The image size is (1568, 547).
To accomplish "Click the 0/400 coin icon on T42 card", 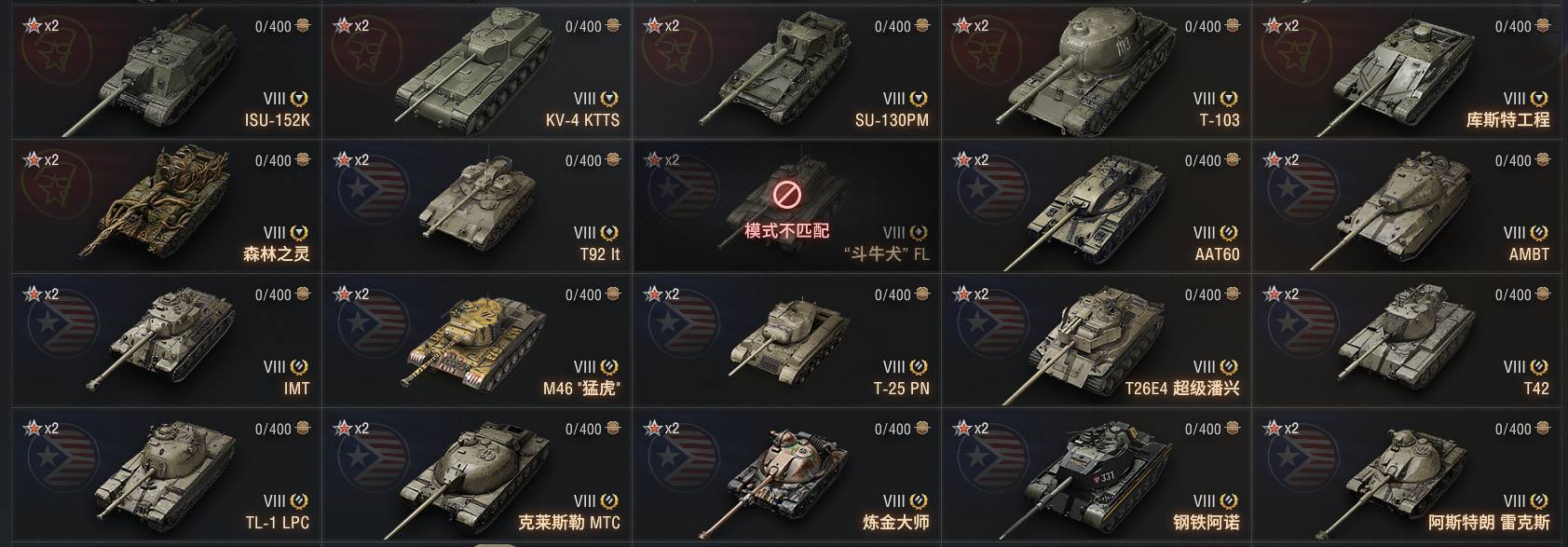I will pos(1543,294).
